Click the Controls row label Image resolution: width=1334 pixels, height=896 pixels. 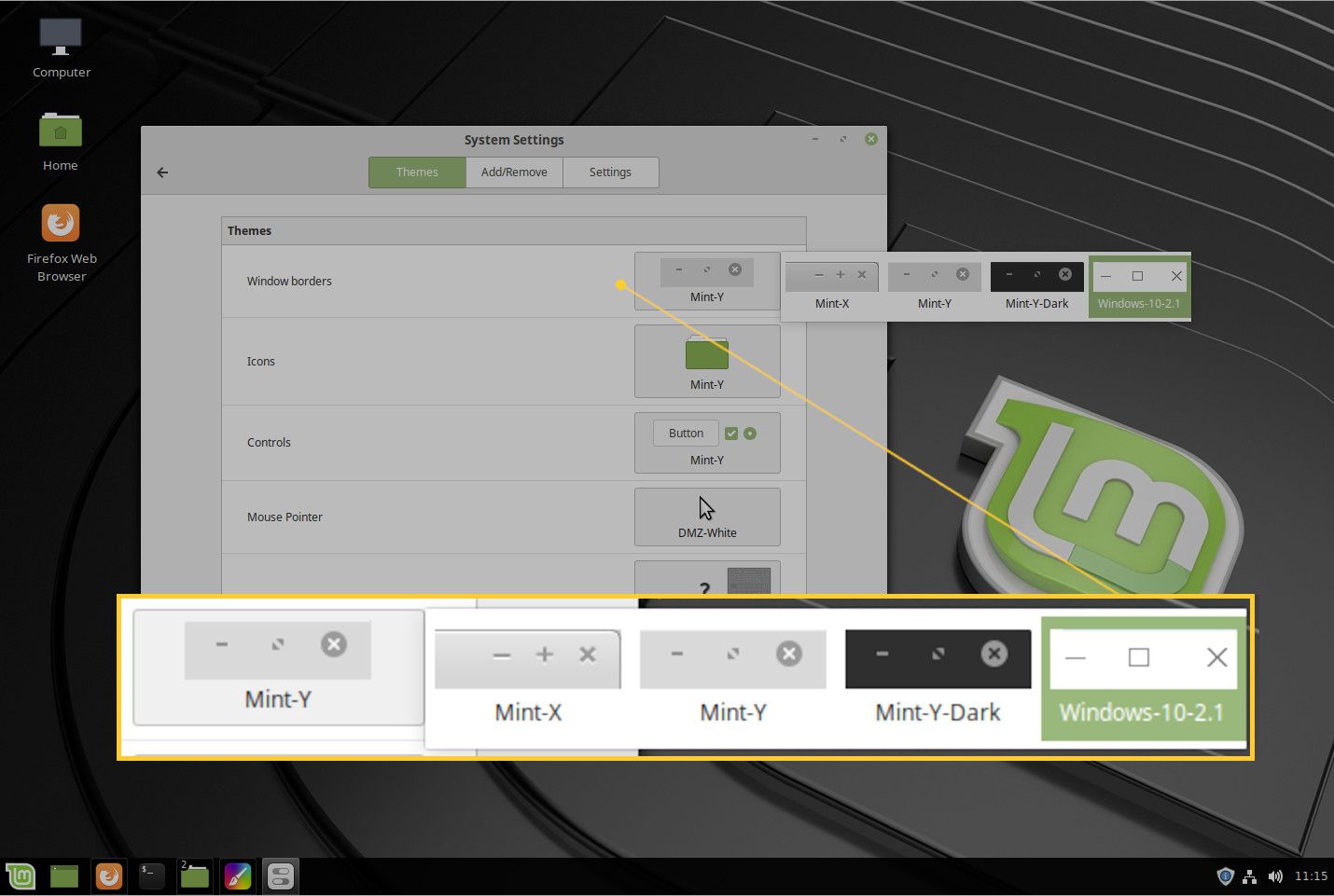coord(269,443)
